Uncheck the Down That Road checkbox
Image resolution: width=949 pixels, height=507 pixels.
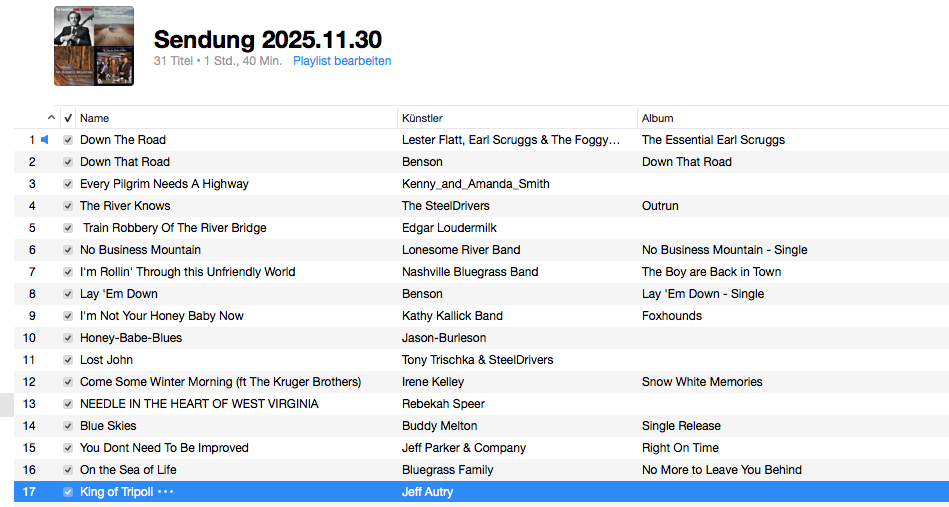pos(68,162)
